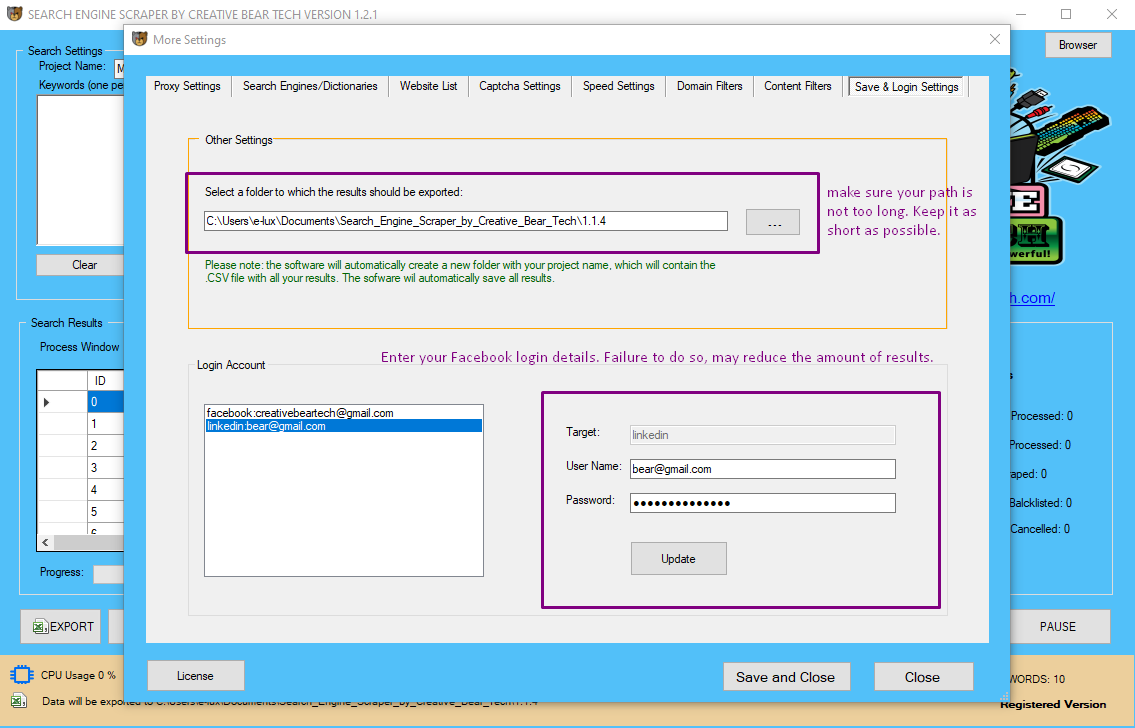Click the results table left scroll arrow
This screenshot has width=1135, height=728.
(x=46, y=542)
